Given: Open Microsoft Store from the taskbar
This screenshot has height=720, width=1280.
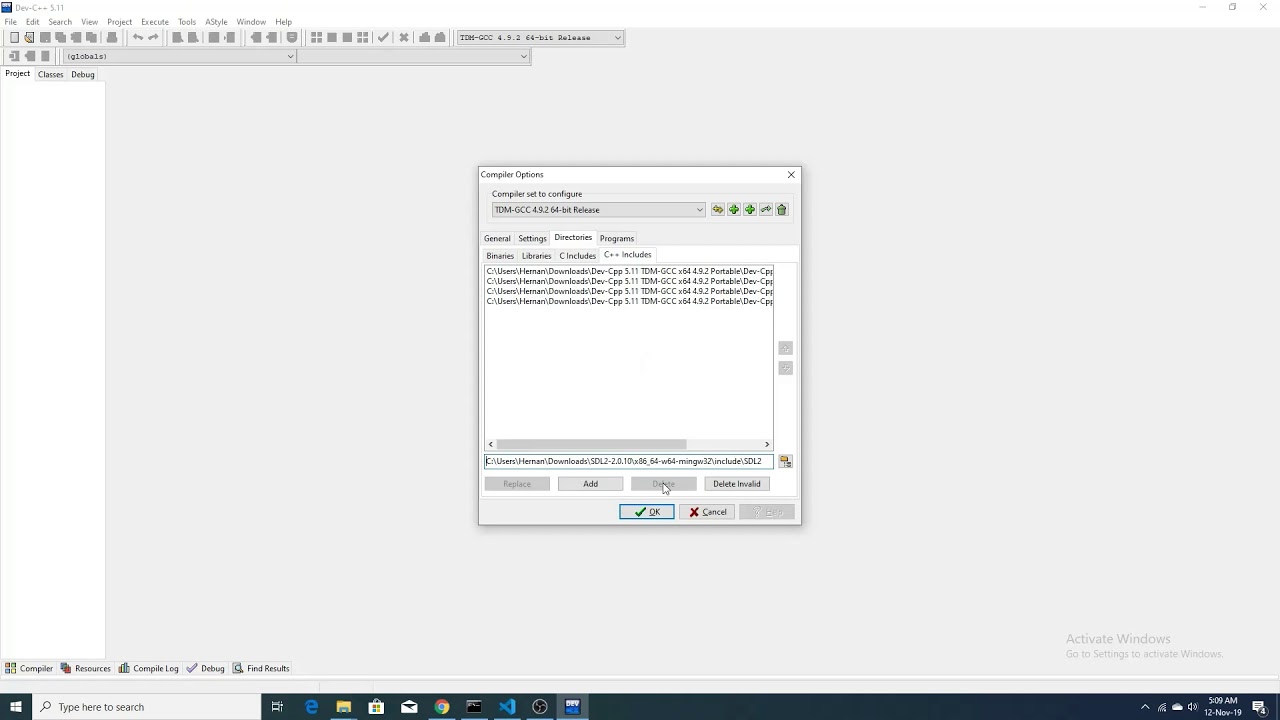Looking at the screenshot, I should (x=376, y=707).
